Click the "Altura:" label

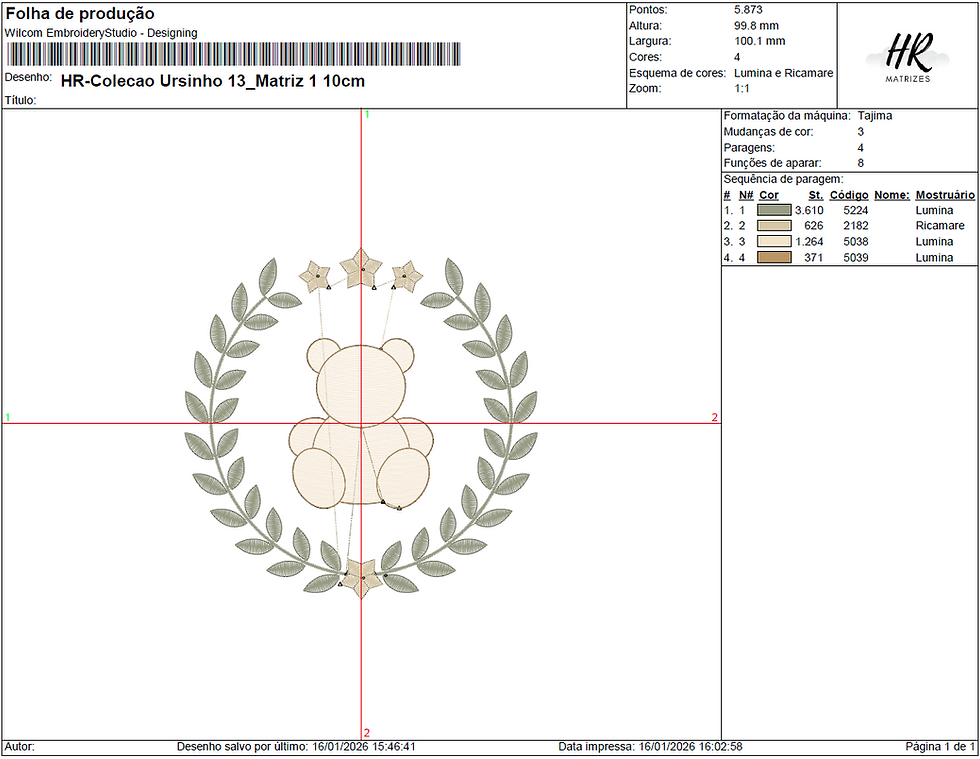645,26
